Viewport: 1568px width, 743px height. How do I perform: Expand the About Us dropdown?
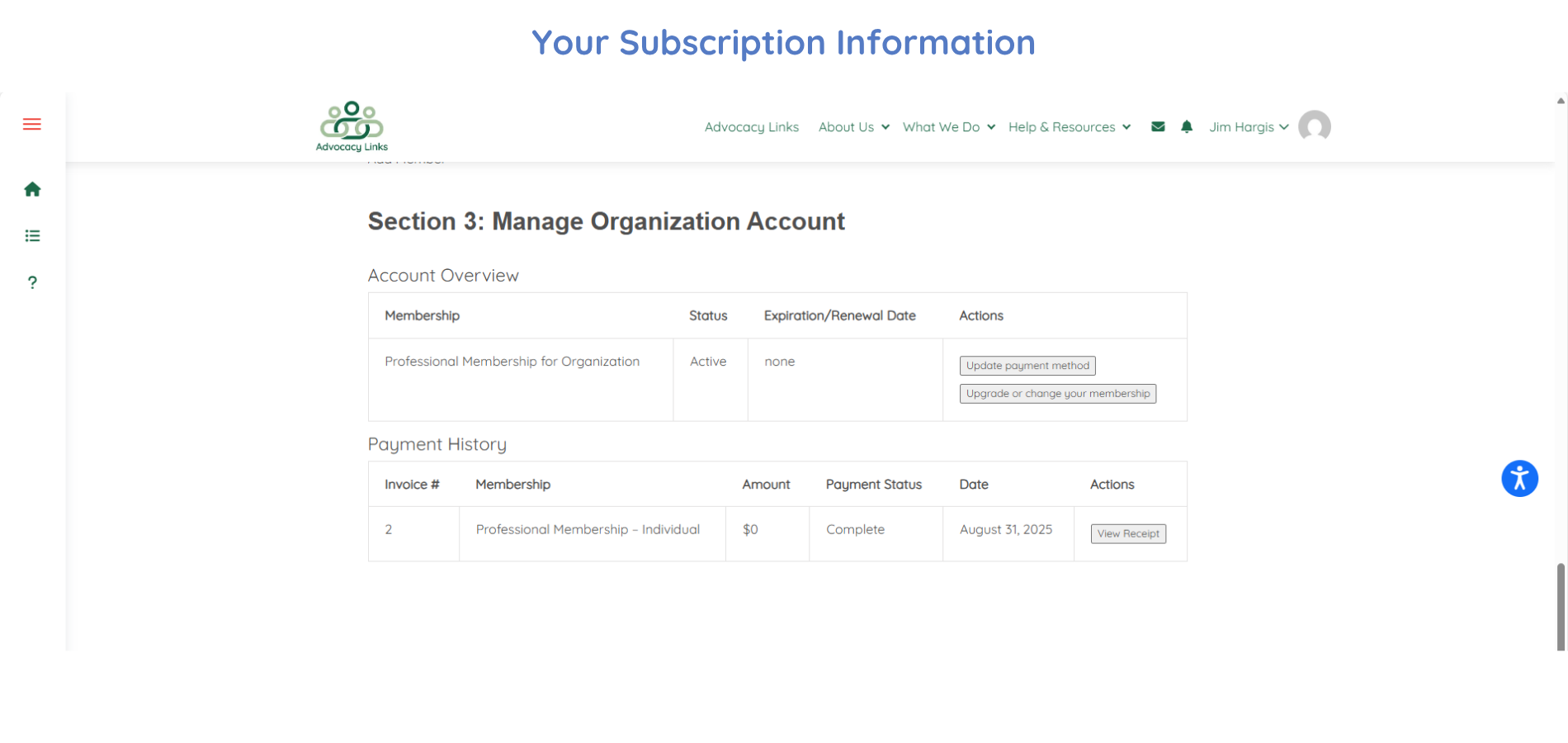(853, 127)
